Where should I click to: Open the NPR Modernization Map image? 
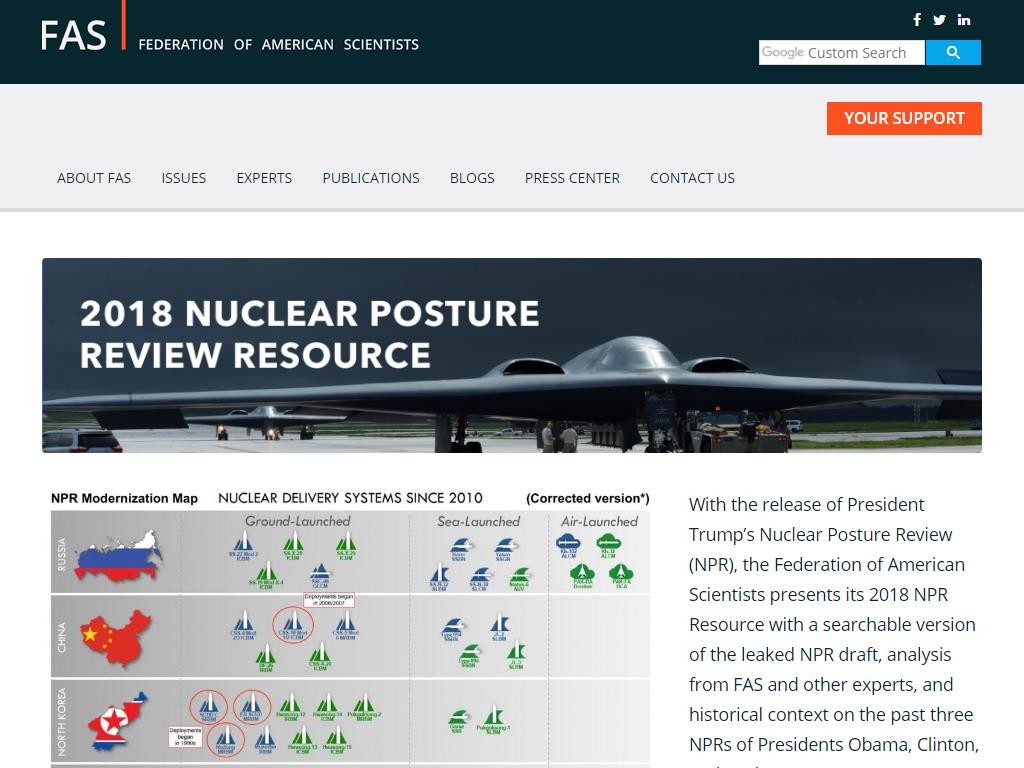[x=351, y=628]
